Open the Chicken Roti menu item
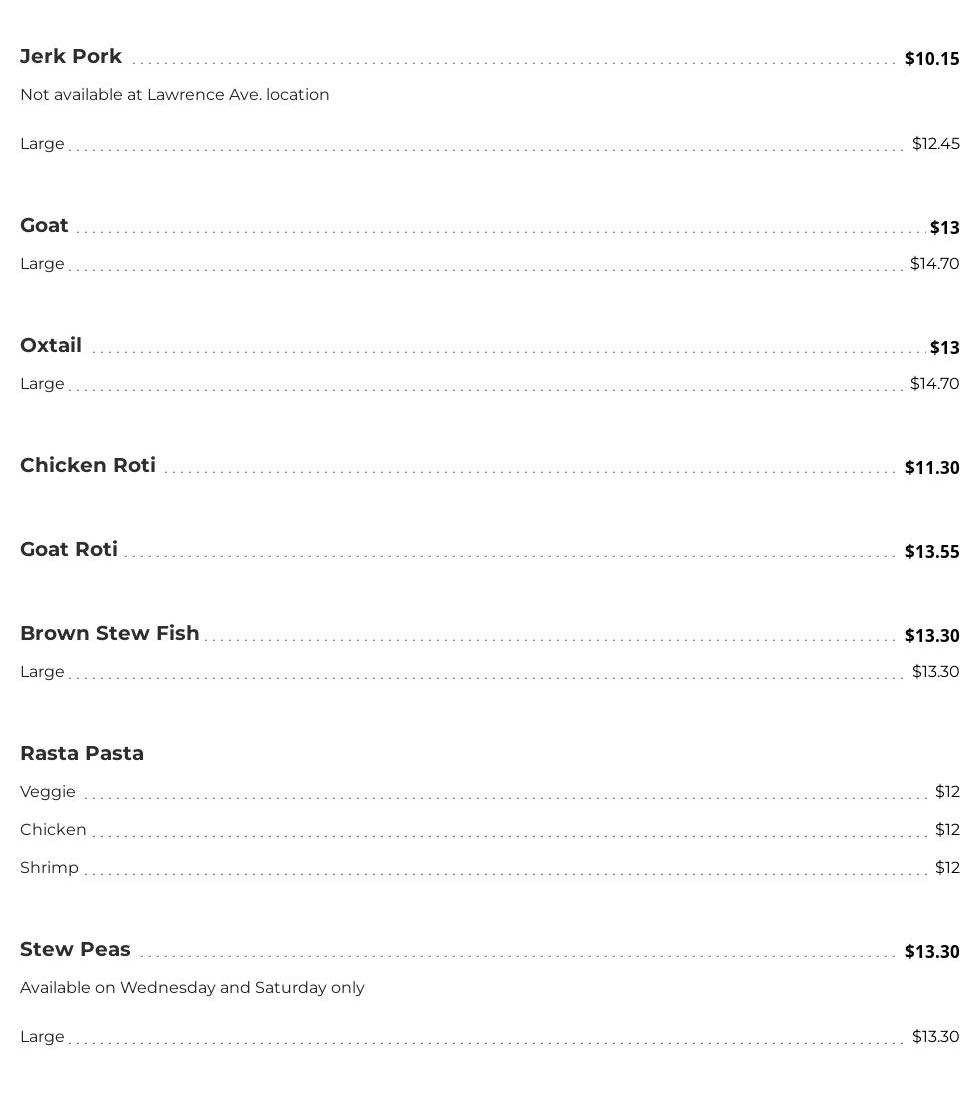The image size is (965, 1101). click(88, 466)
